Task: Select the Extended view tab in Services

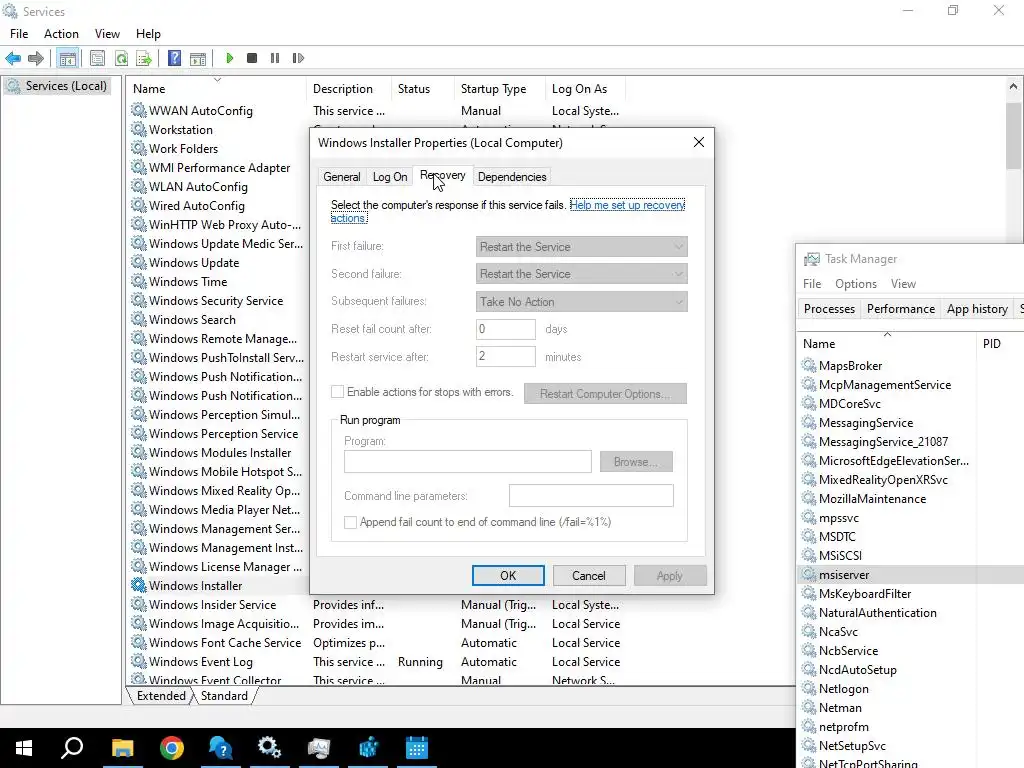Action: click(x=161, y=696)
